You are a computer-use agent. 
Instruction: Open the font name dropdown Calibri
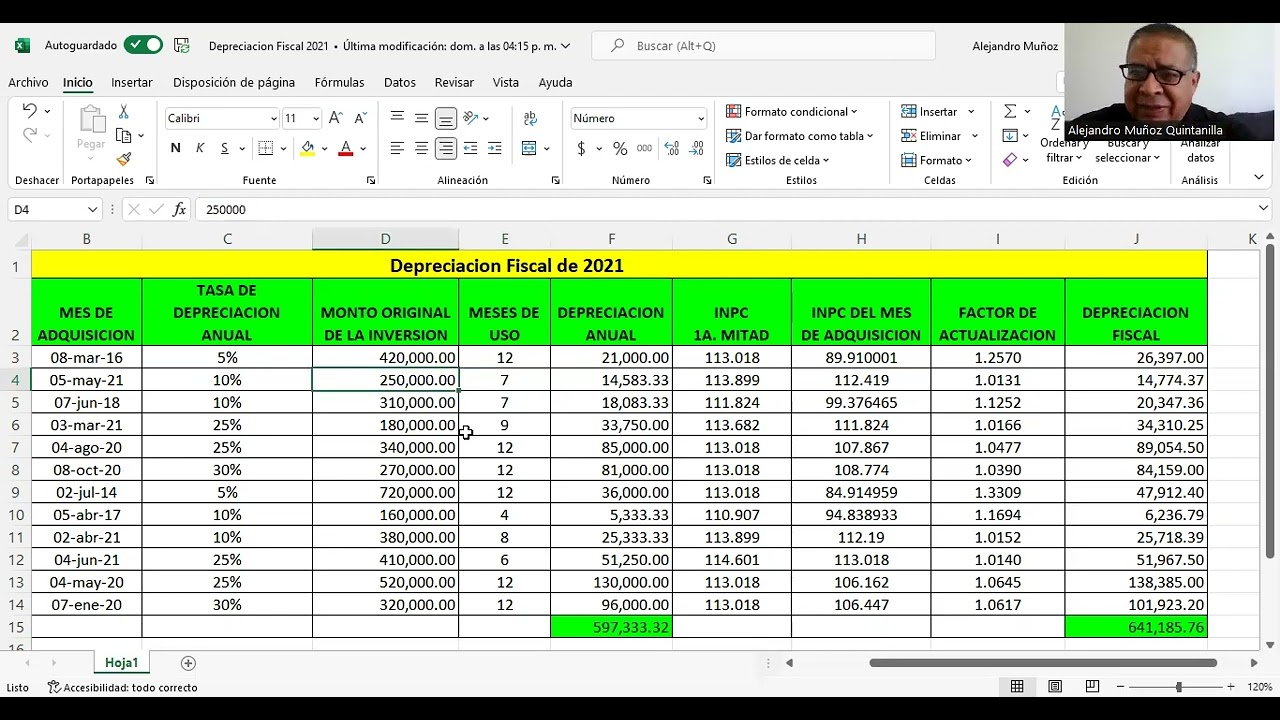click(x=273, y=118)
